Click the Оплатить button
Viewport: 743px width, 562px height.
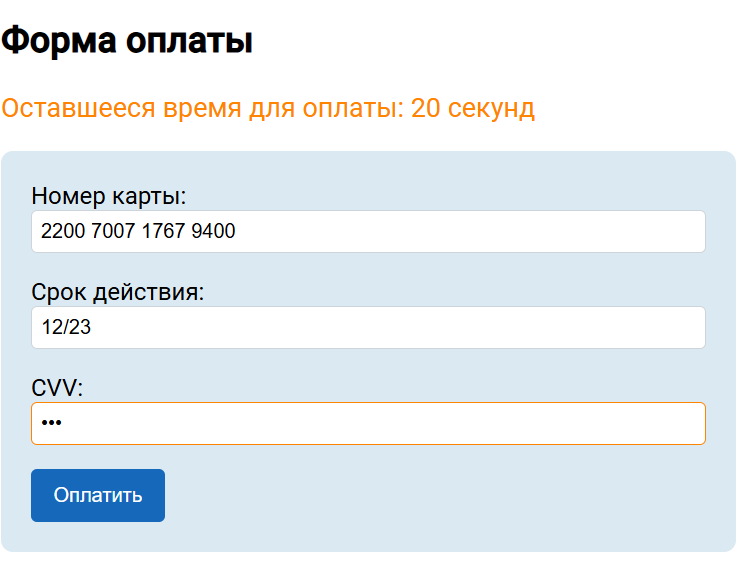[98, 495]
